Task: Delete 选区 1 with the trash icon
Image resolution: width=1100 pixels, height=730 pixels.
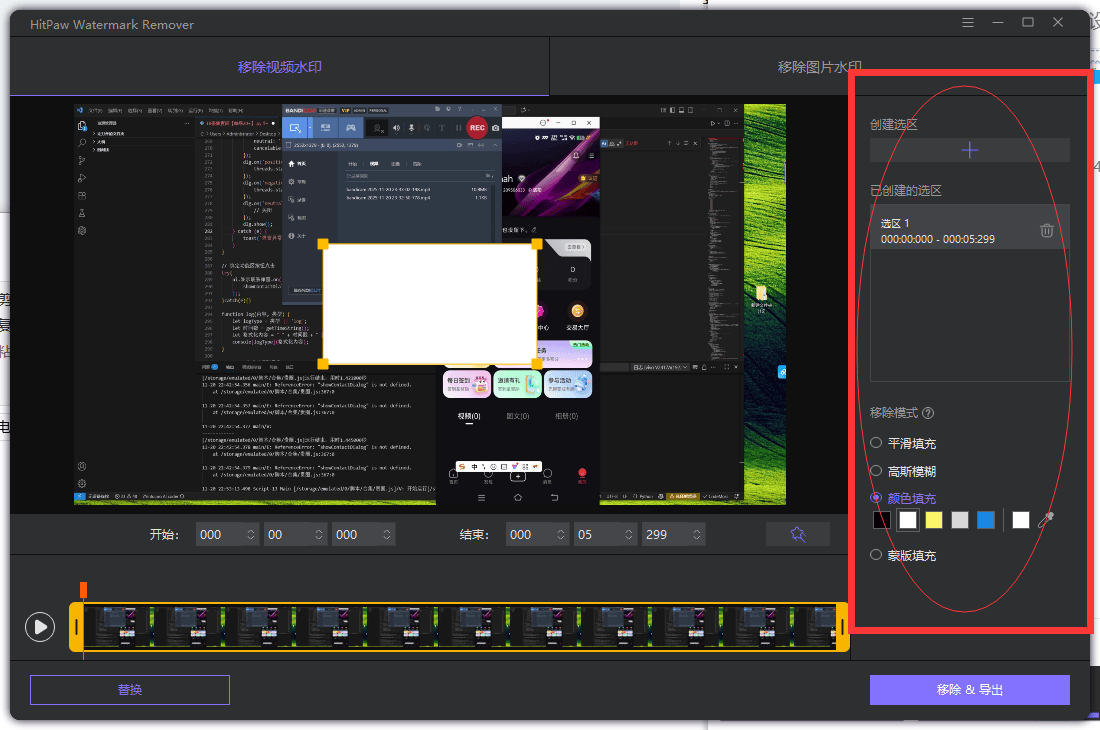Action: pos(1047,231)
